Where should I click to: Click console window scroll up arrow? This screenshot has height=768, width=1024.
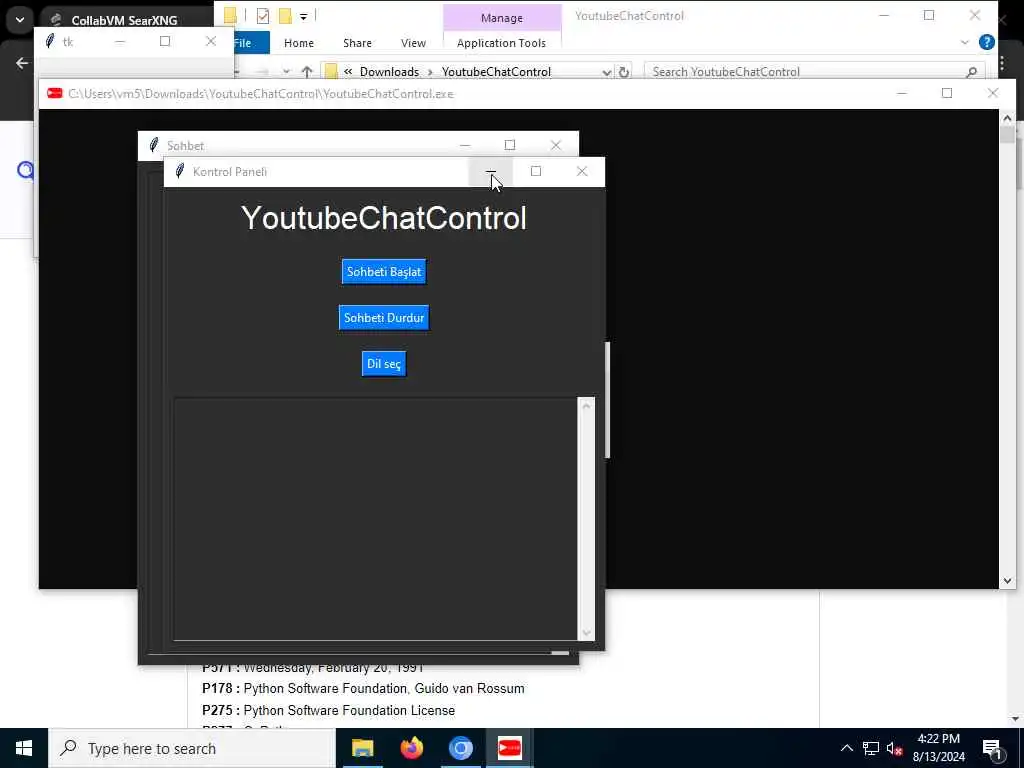pyautogui.click(x=1007, y=118)
